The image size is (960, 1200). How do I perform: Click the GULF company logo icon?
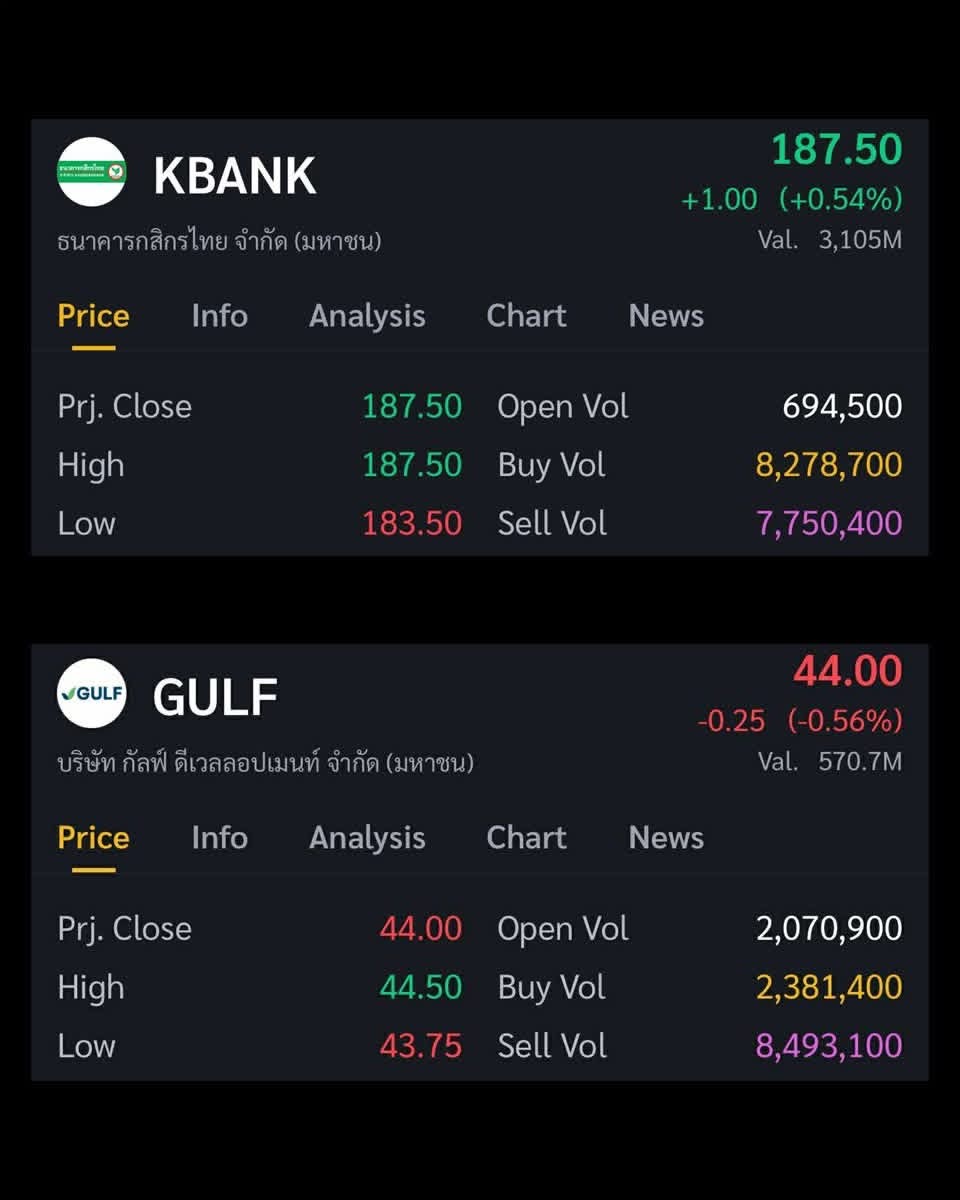point(91,693)
